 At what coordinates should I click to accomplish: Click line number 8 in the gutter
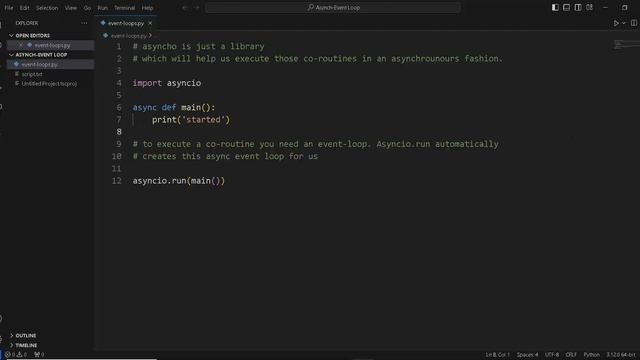pyautogui.click(x=119, y=132)
